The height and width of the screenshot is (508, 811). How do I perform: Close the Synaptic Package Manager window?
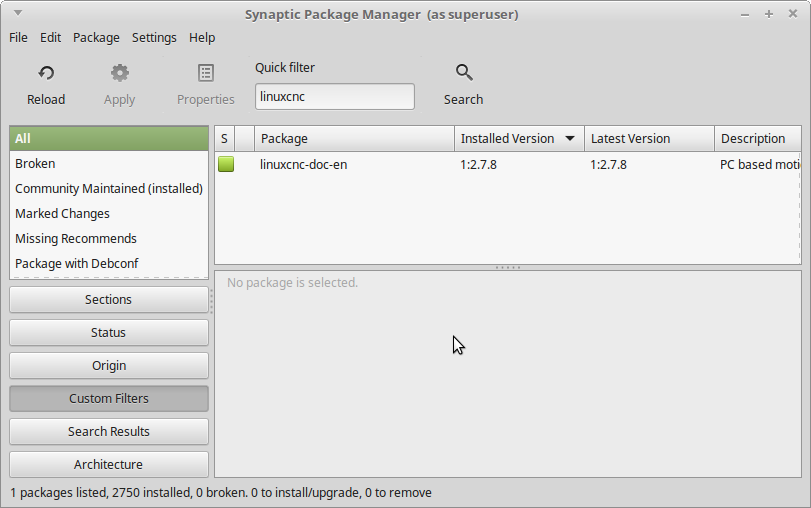pos(792,13)
